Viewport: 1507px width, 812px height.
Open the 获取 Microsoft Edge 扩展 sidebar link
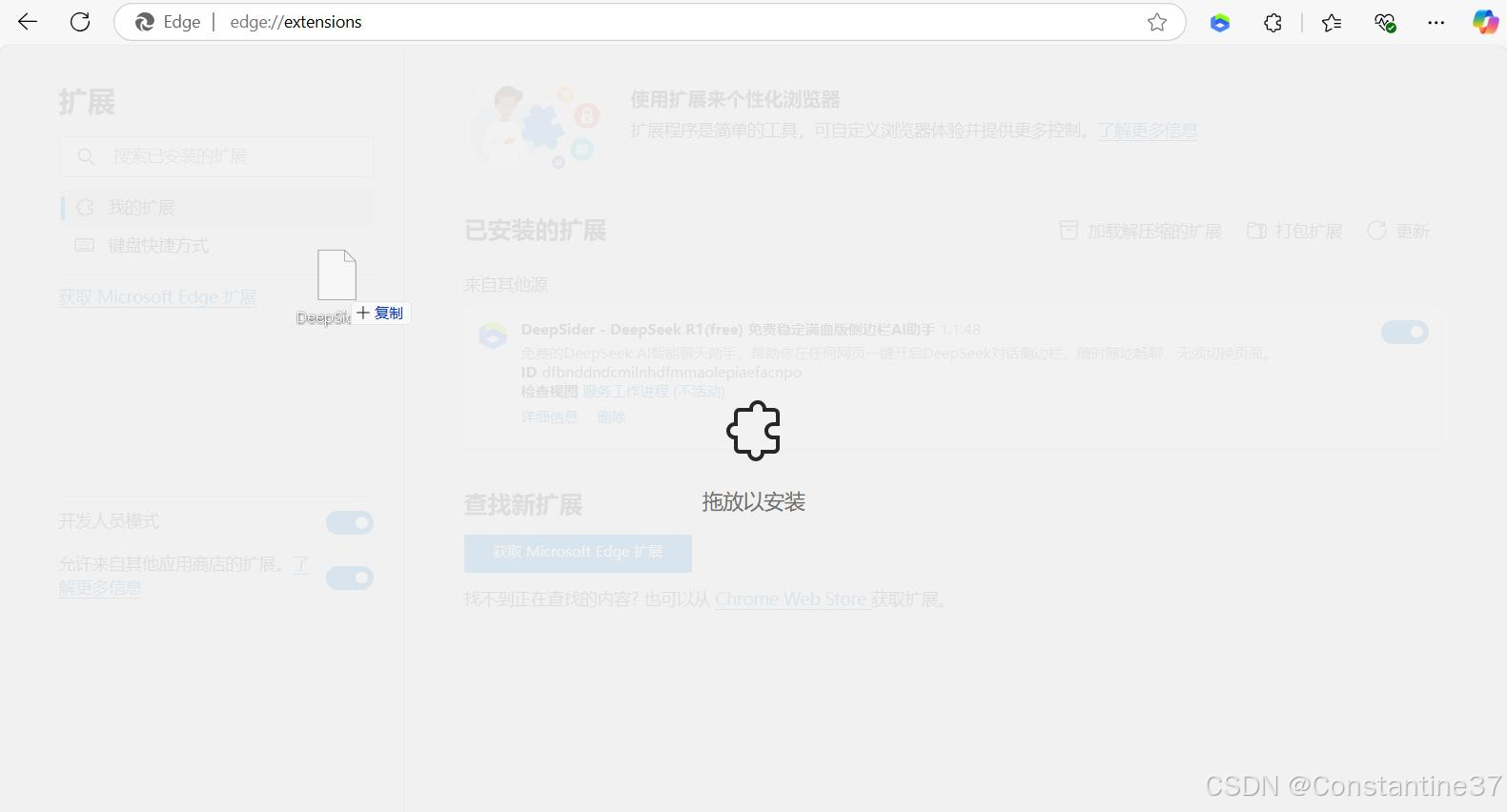click(x=157, y=297)
